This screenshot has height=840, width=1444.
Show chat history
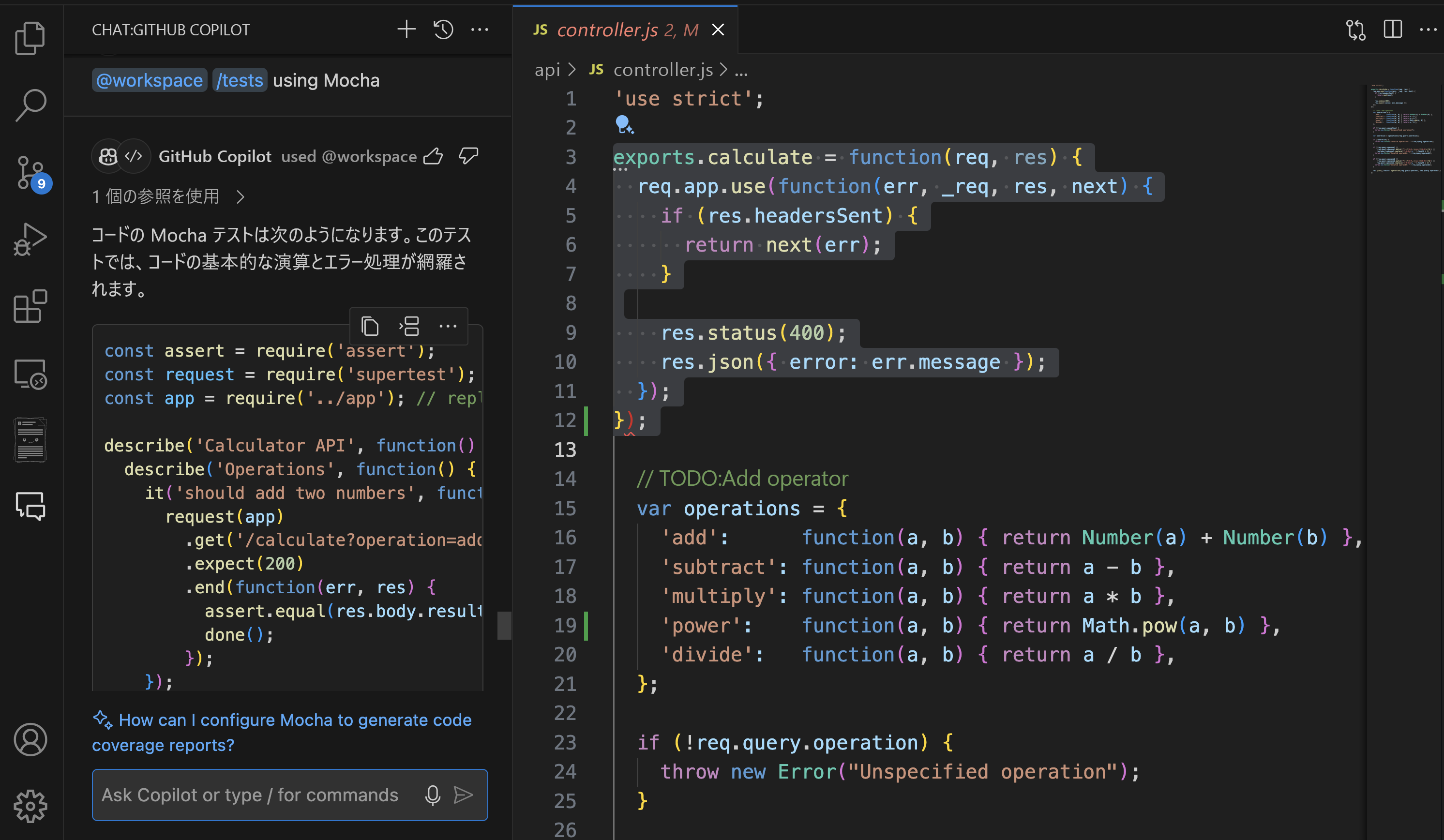(443, 29)
